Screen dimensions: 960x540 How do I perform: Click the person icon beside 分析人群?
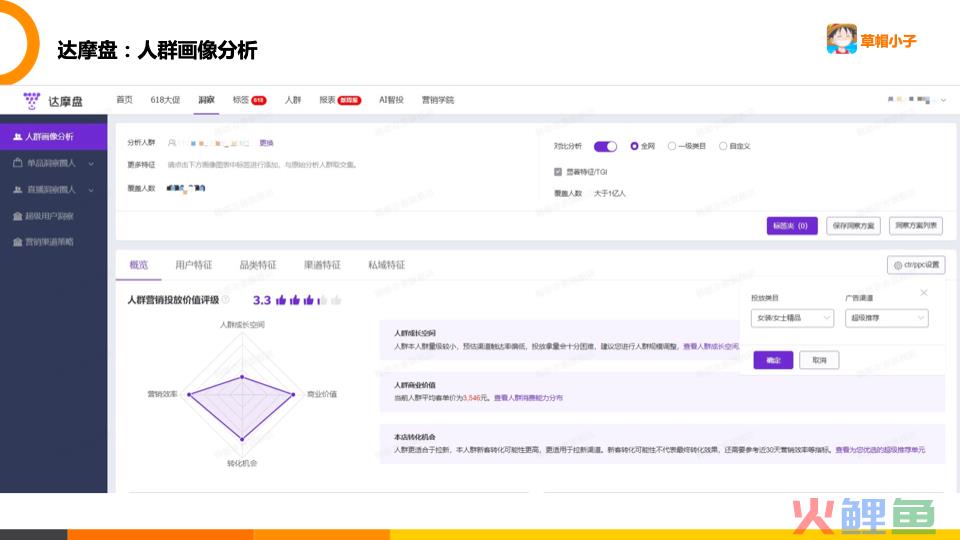click(x=172, y=143)
